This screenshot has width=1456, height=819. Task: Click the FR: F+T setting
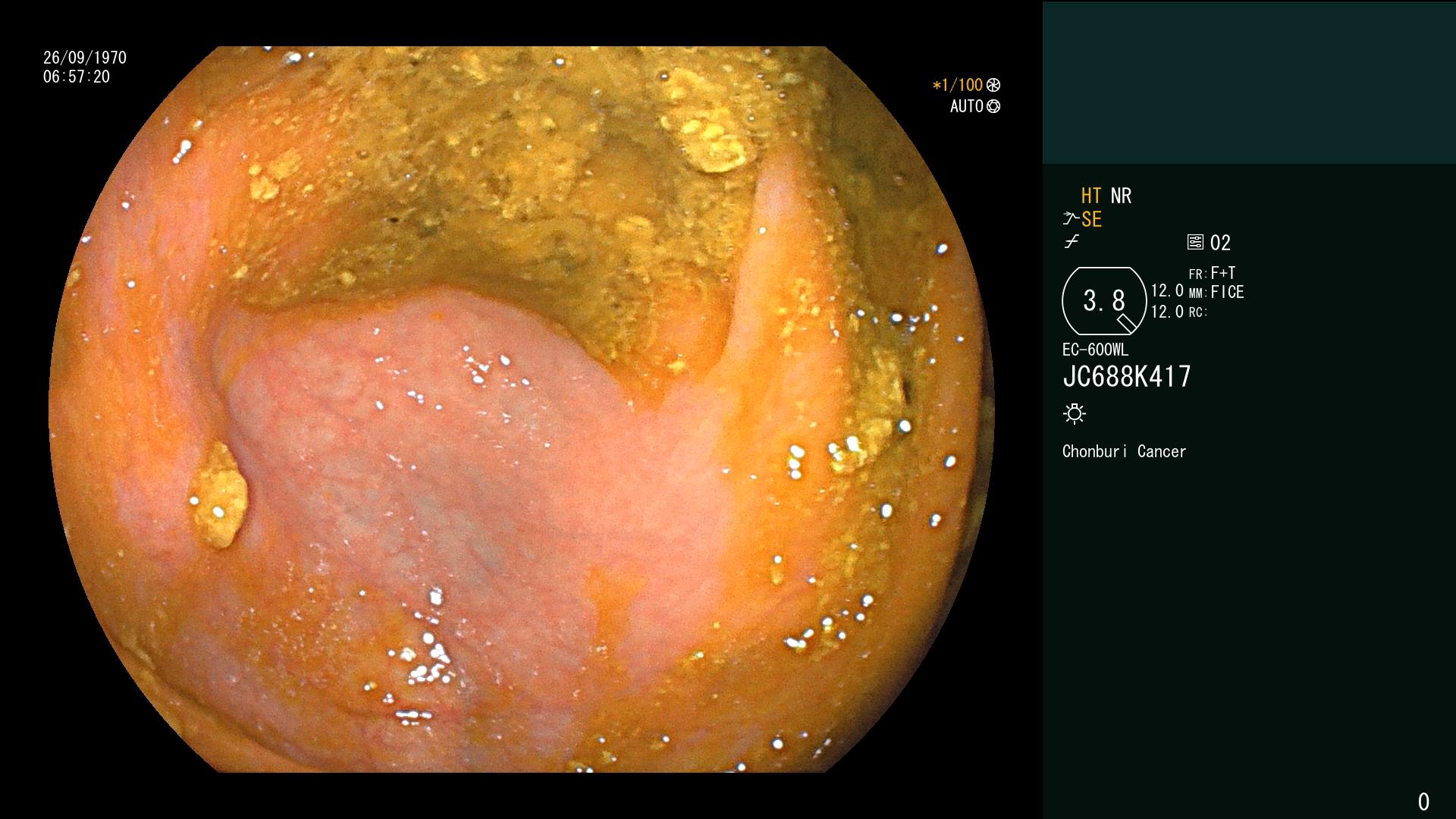[1212, 273]
